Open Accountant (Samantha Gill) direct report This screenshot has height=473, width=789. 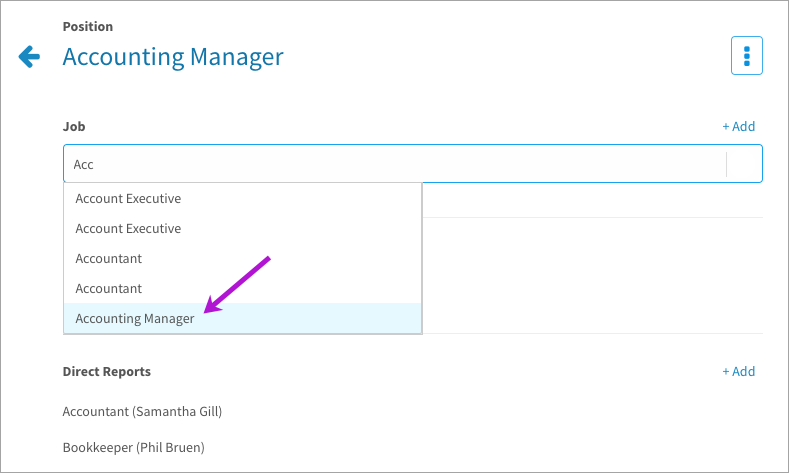click(142, 412)
